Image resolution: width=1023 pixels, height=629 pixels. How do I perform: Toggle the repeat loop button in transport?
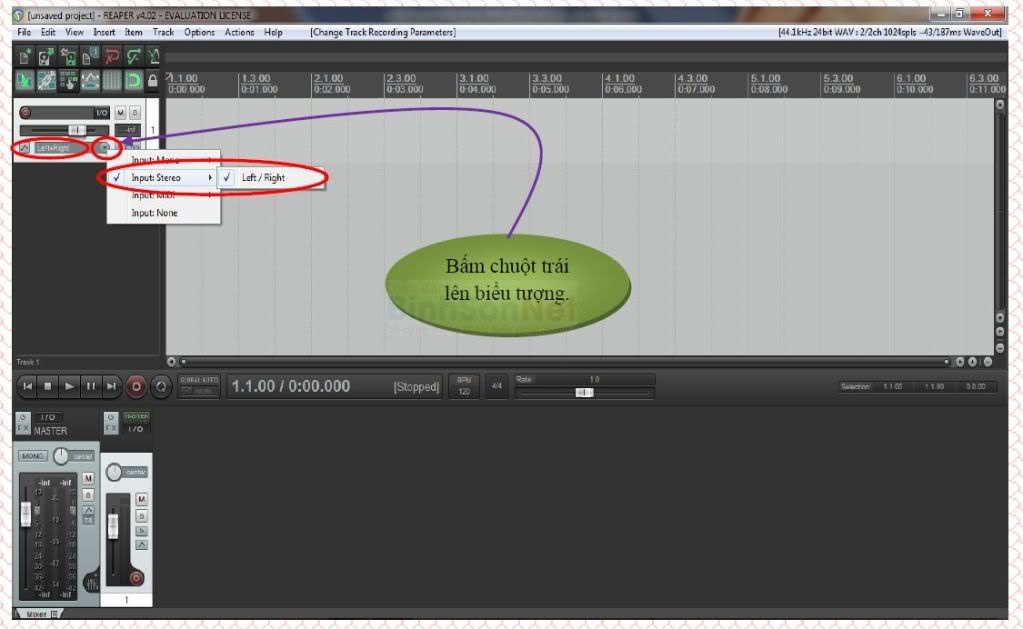pyautogui.click(x=162, y=386)
